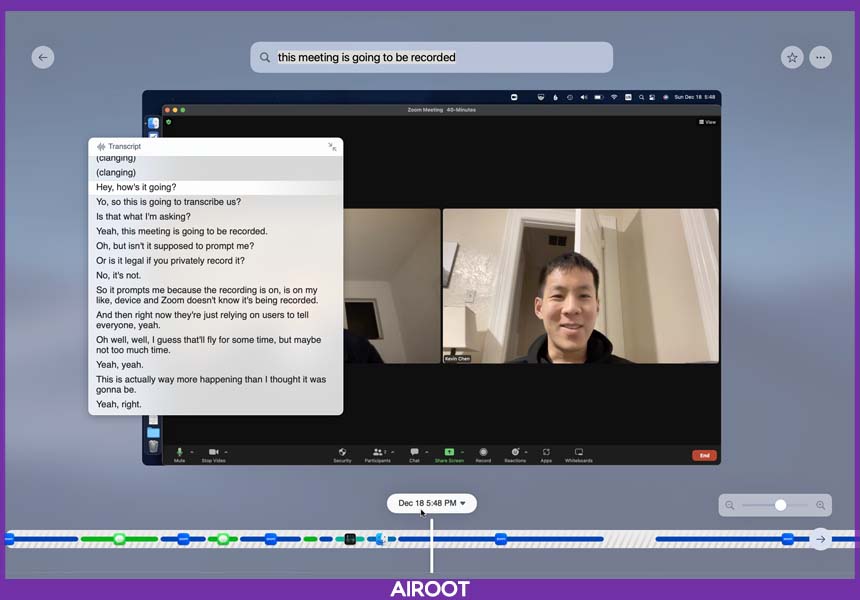Screen dimensions: 860x600
Task: Select the Finder marker on the timeline
Action: click(381, 539)
